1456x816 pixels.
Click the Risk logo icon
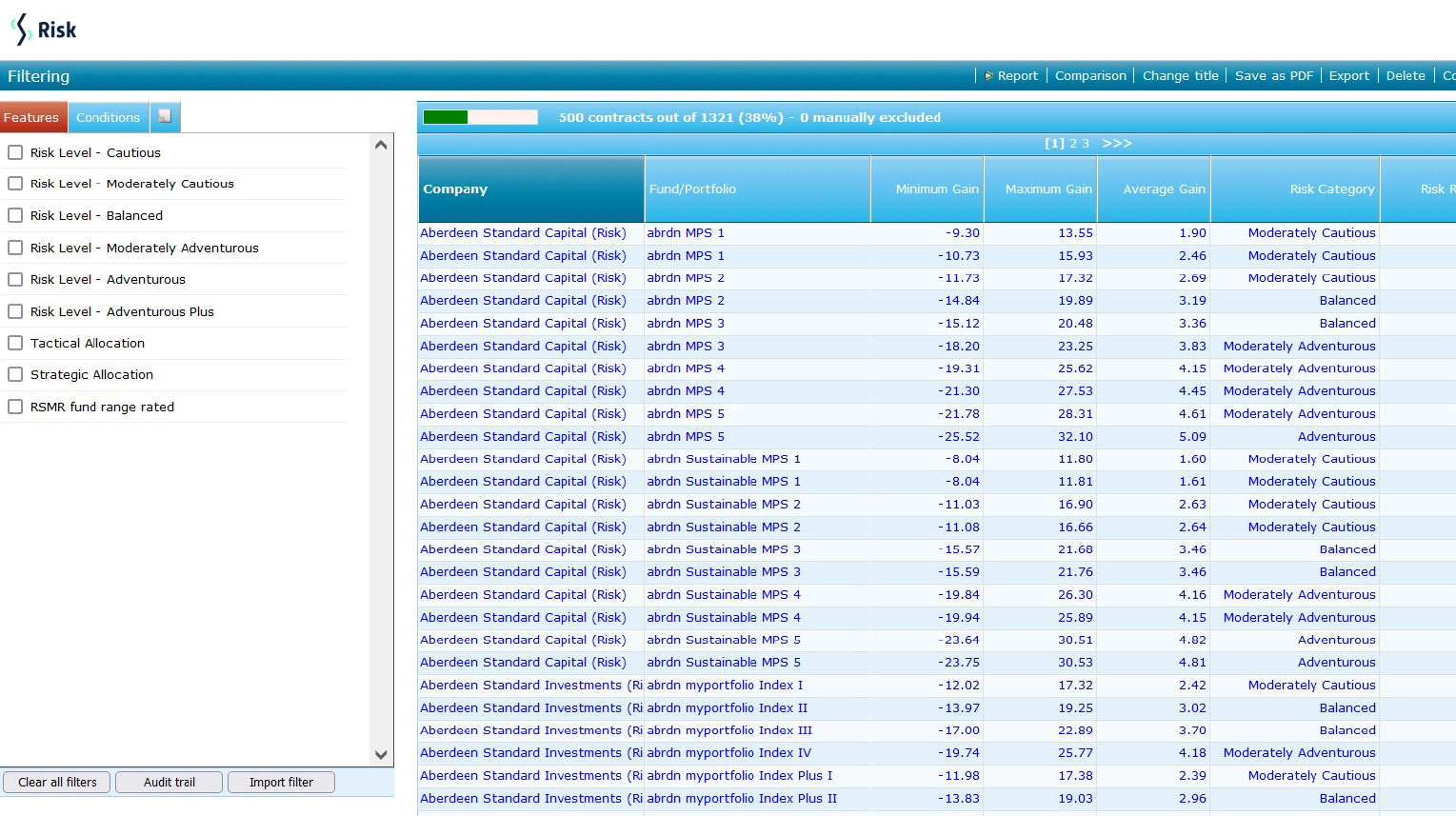(x=21, y=30)
